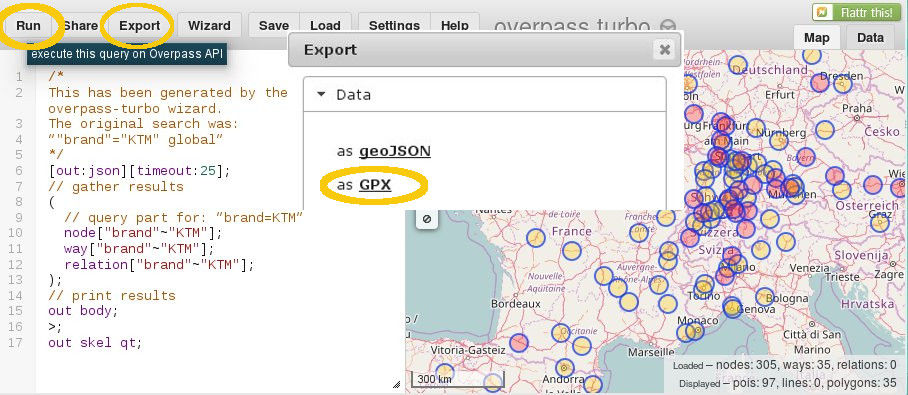908x395 pixels.
Task: Collapse the Data section expander
Action: click(x=321, y=94)
